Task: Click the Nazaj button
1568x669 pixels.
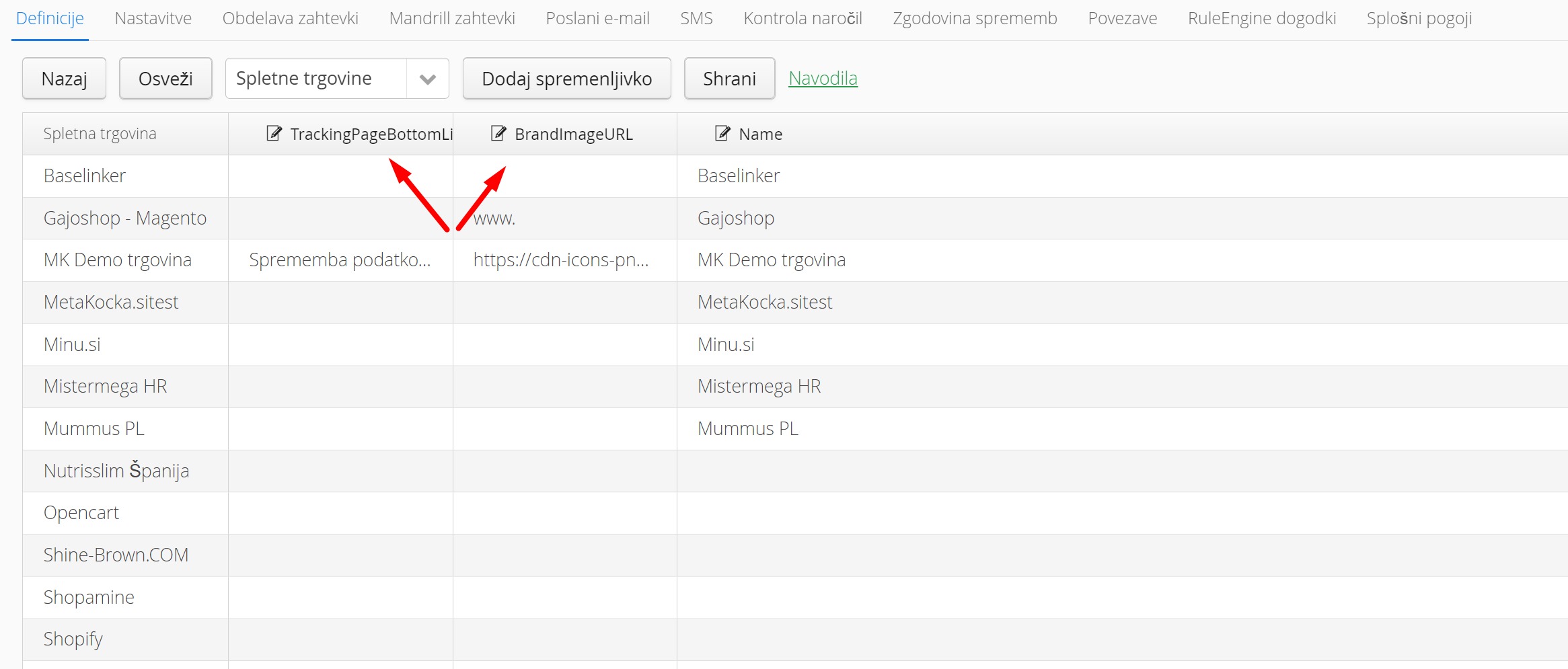Action: click(64, 79)
